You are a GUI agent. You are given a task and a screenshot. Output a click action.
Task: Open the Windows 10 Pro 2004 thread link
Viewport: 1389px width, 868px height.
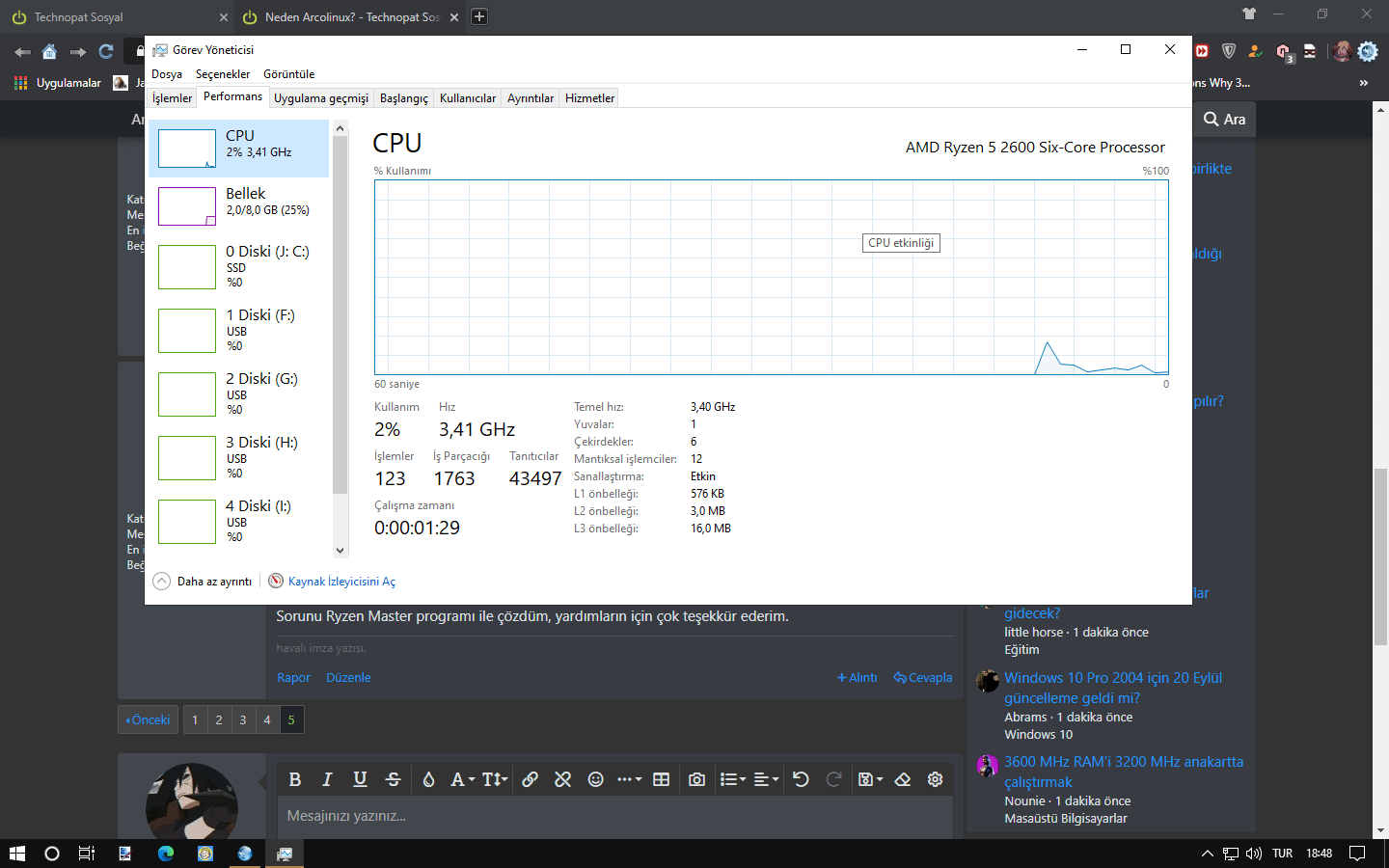click(x=1113, y=688)
